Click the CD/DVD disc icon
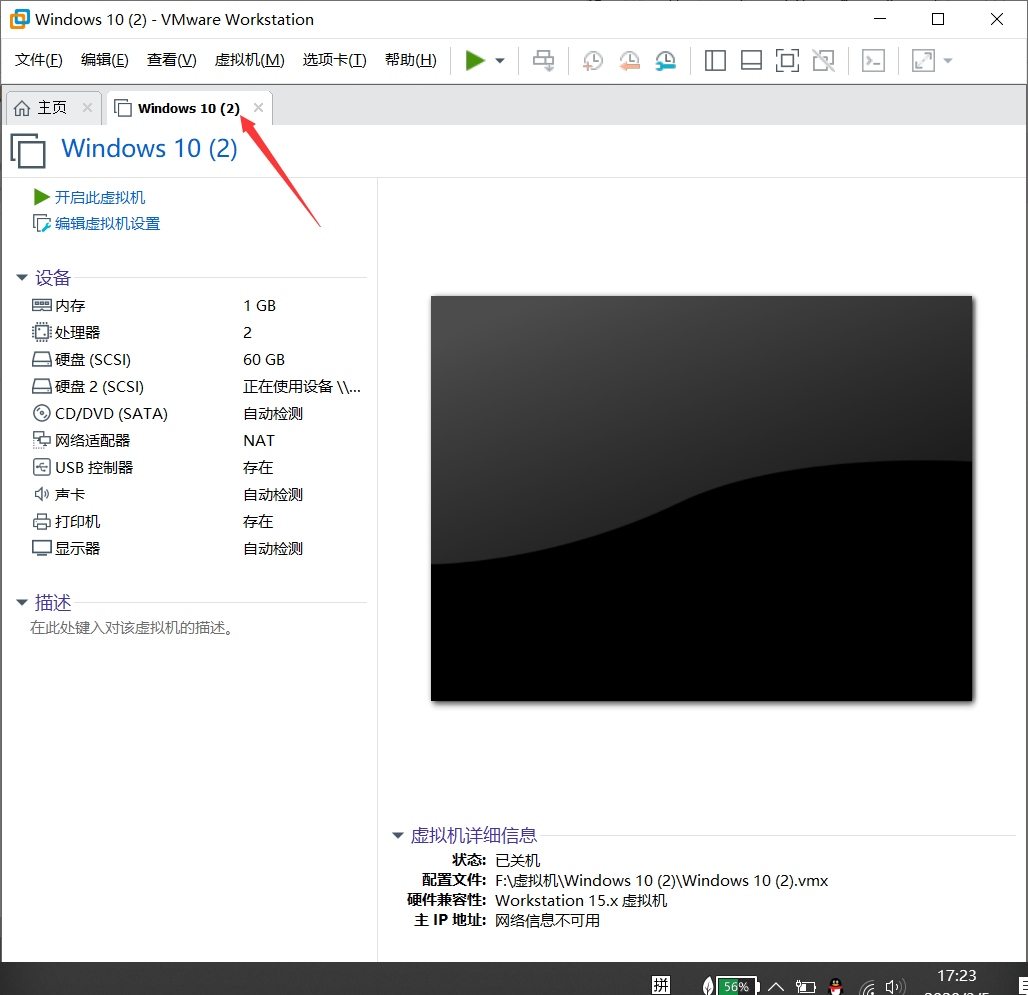Viewport: 1028px width, 995px height. click(41, 413)
